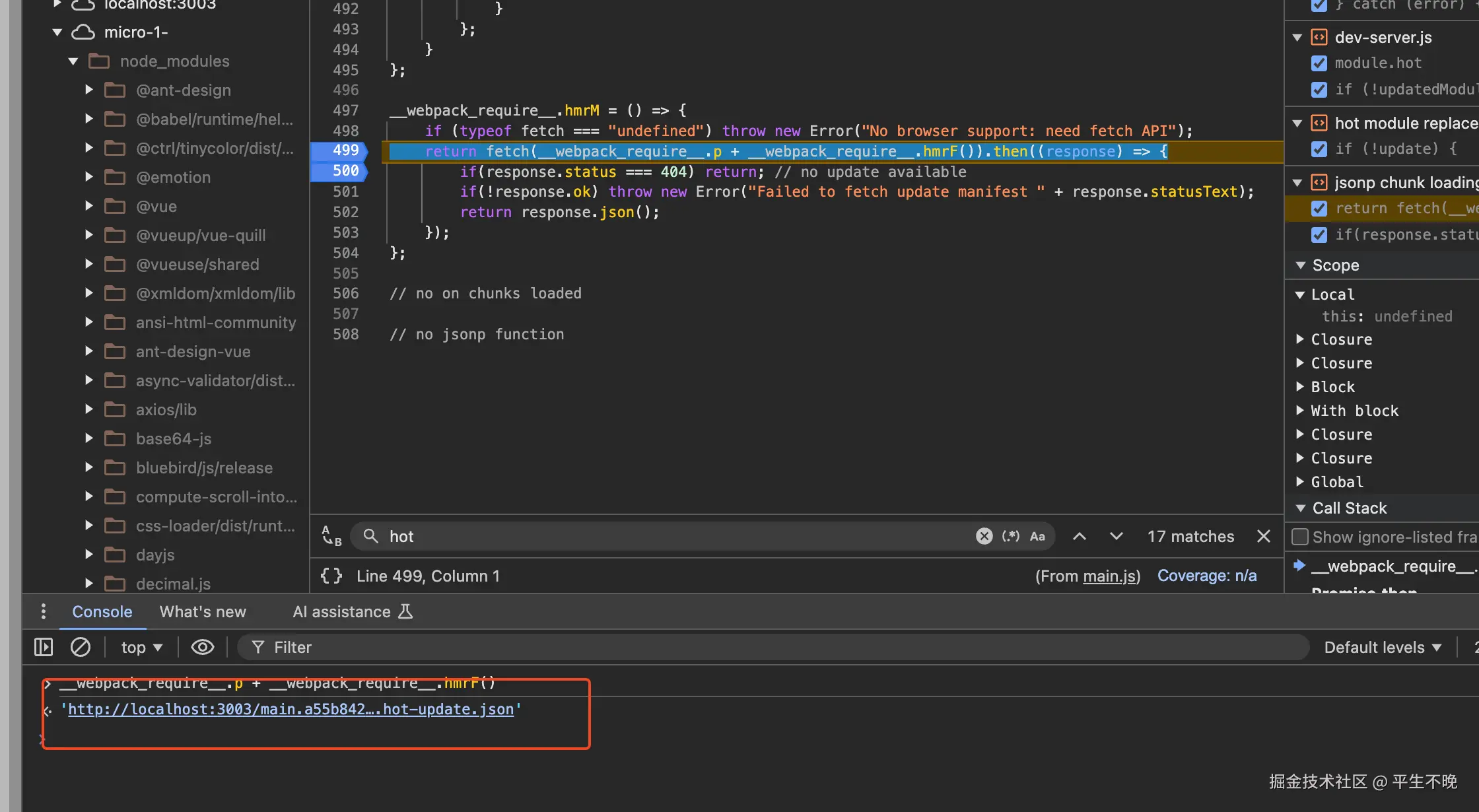Image resolution: width=1479 pixels, height=812 pixels.
Task: Clear the console output
Action: click(x=81, y=647)
